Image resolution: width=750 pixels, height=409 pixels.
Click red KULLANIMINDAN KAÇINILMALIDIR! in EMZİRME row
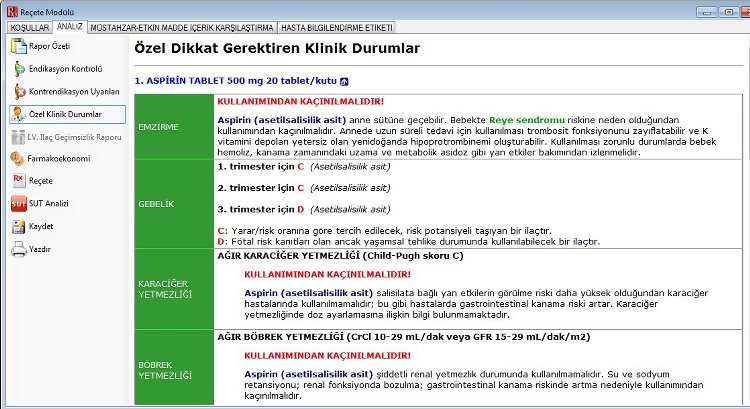pyautogui.click(x=300, y=101)
